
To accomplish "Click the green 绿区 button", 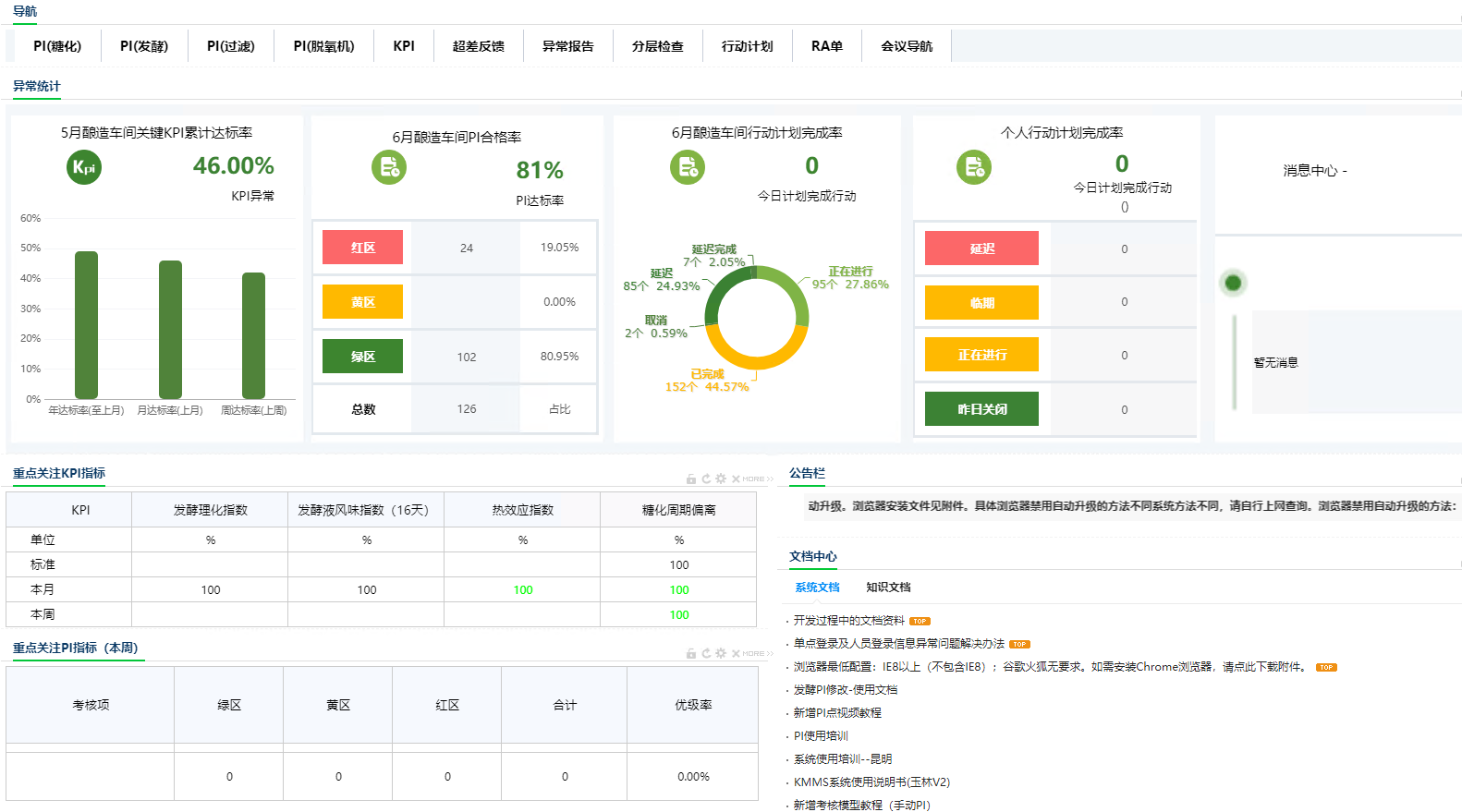I will click(x=362, y=357).
